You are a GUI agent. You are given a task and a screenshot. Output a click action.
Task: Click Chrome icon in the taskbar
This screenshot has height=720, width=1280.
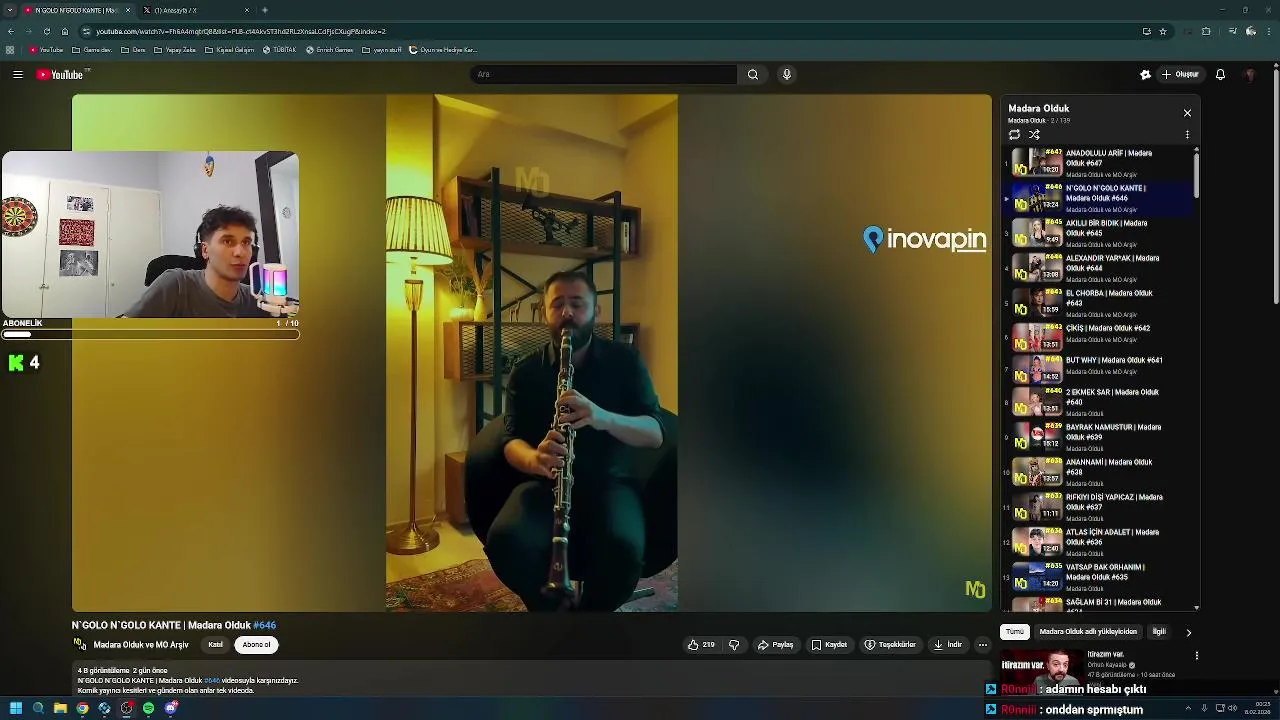pos(82,708)
